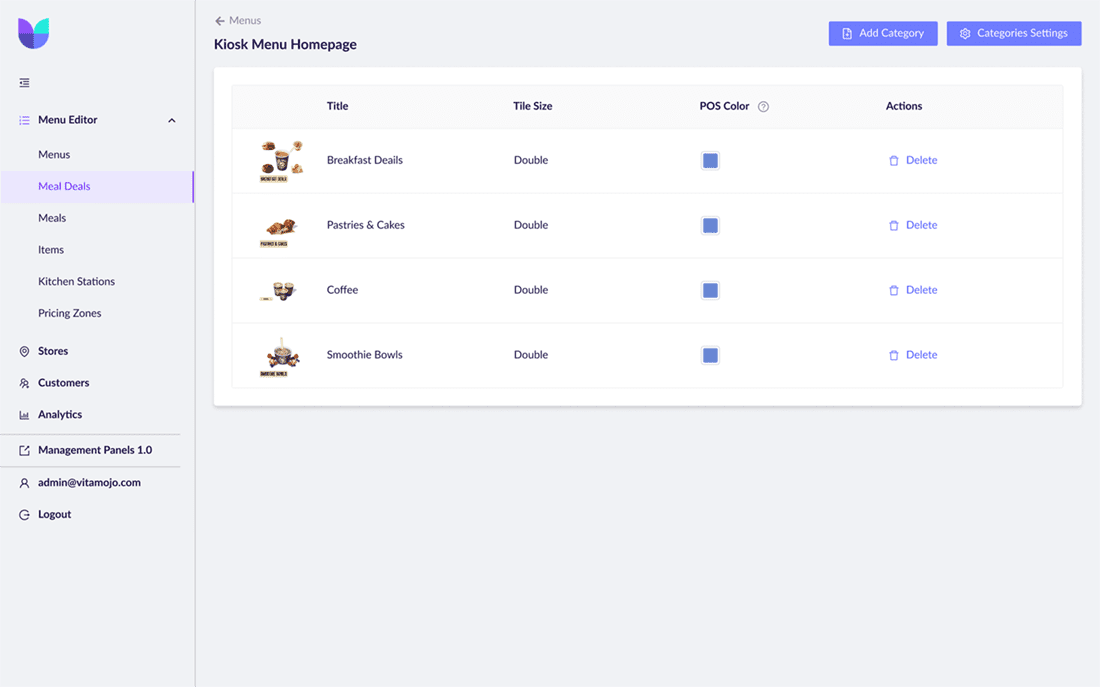Click the Stores location pin icon
This screenshot has width=1100, height=687.
pos(24,352)
